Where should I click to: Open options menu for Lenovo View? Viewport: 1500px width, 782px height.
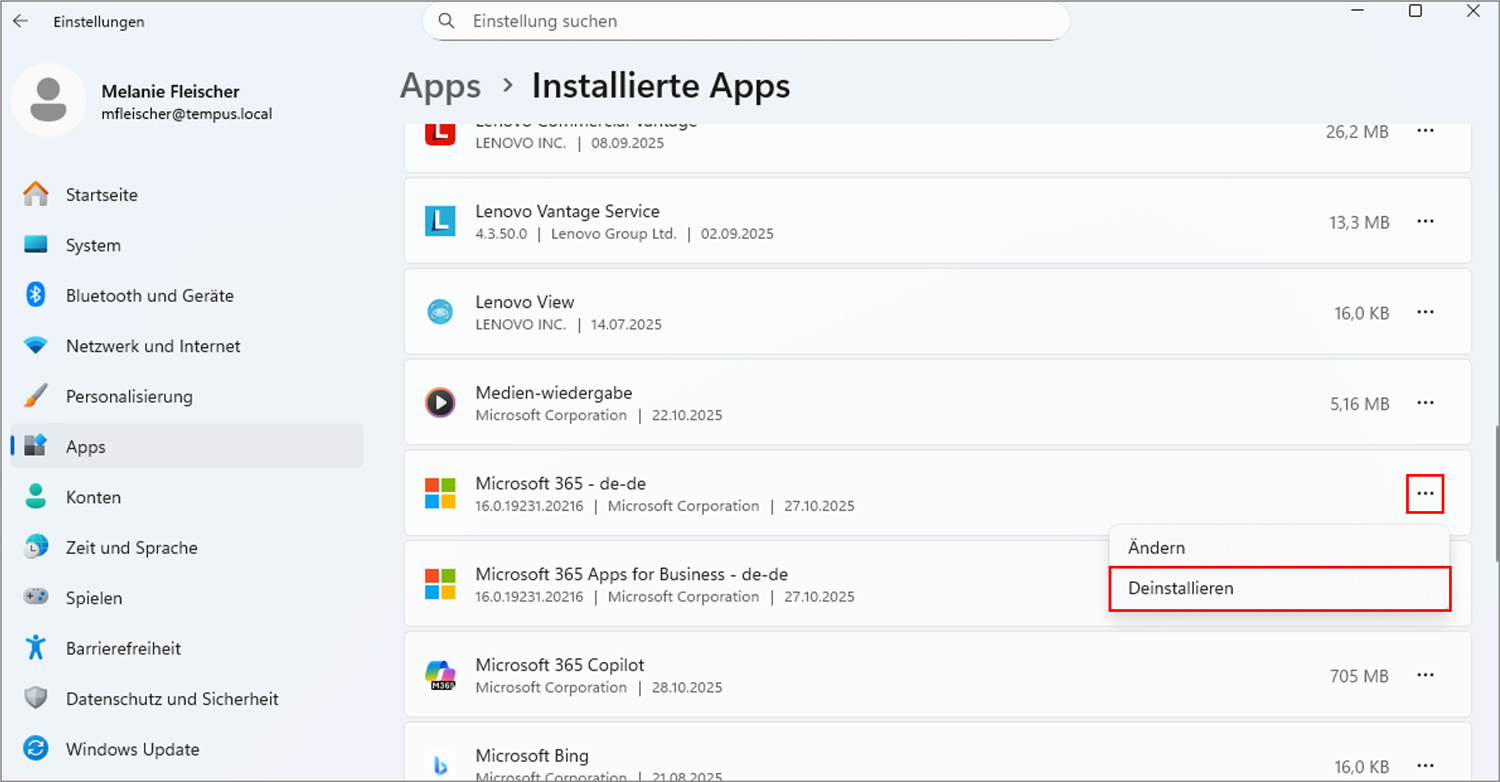point(1425,312)
